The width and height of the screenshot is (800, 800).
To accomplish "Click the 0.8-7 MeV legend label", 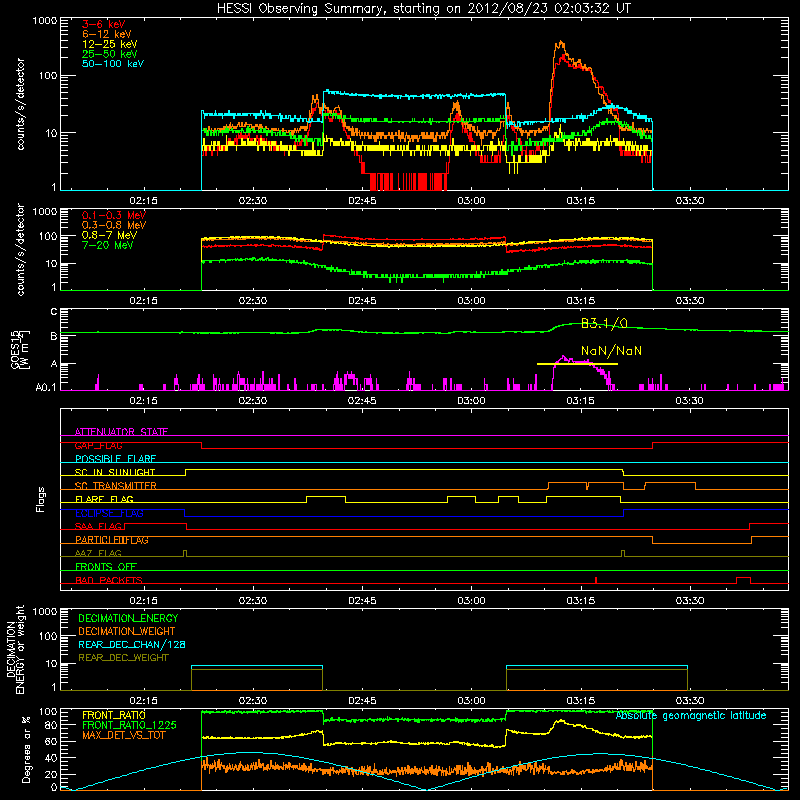I will click(x=109, y=235).
